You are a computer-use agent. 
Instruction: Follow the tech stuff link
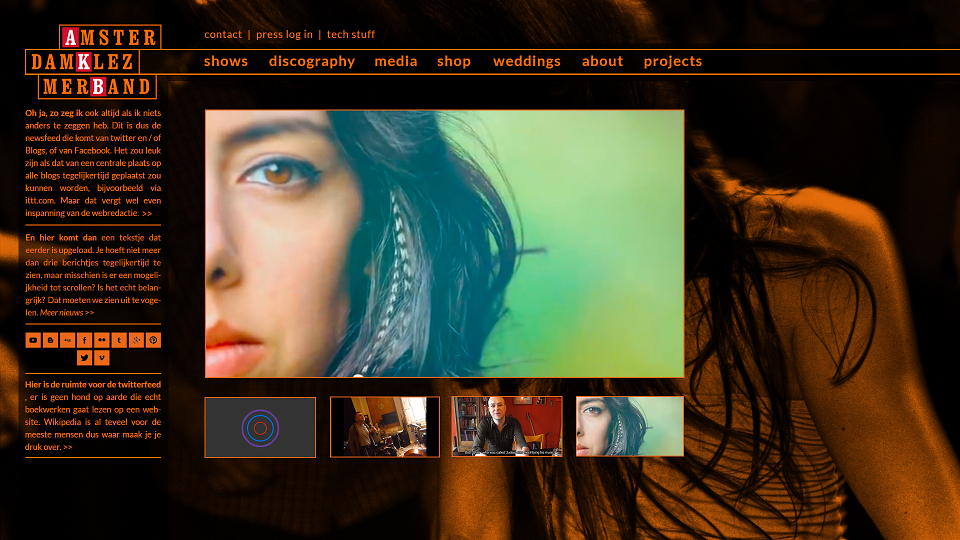(351, 34)
